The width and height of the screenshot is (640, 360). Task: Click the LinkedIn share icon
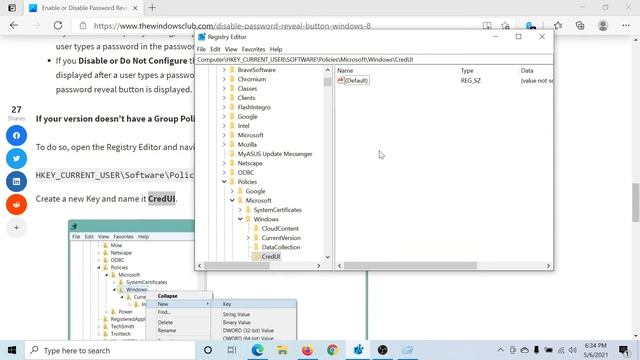tap(16, 181)
